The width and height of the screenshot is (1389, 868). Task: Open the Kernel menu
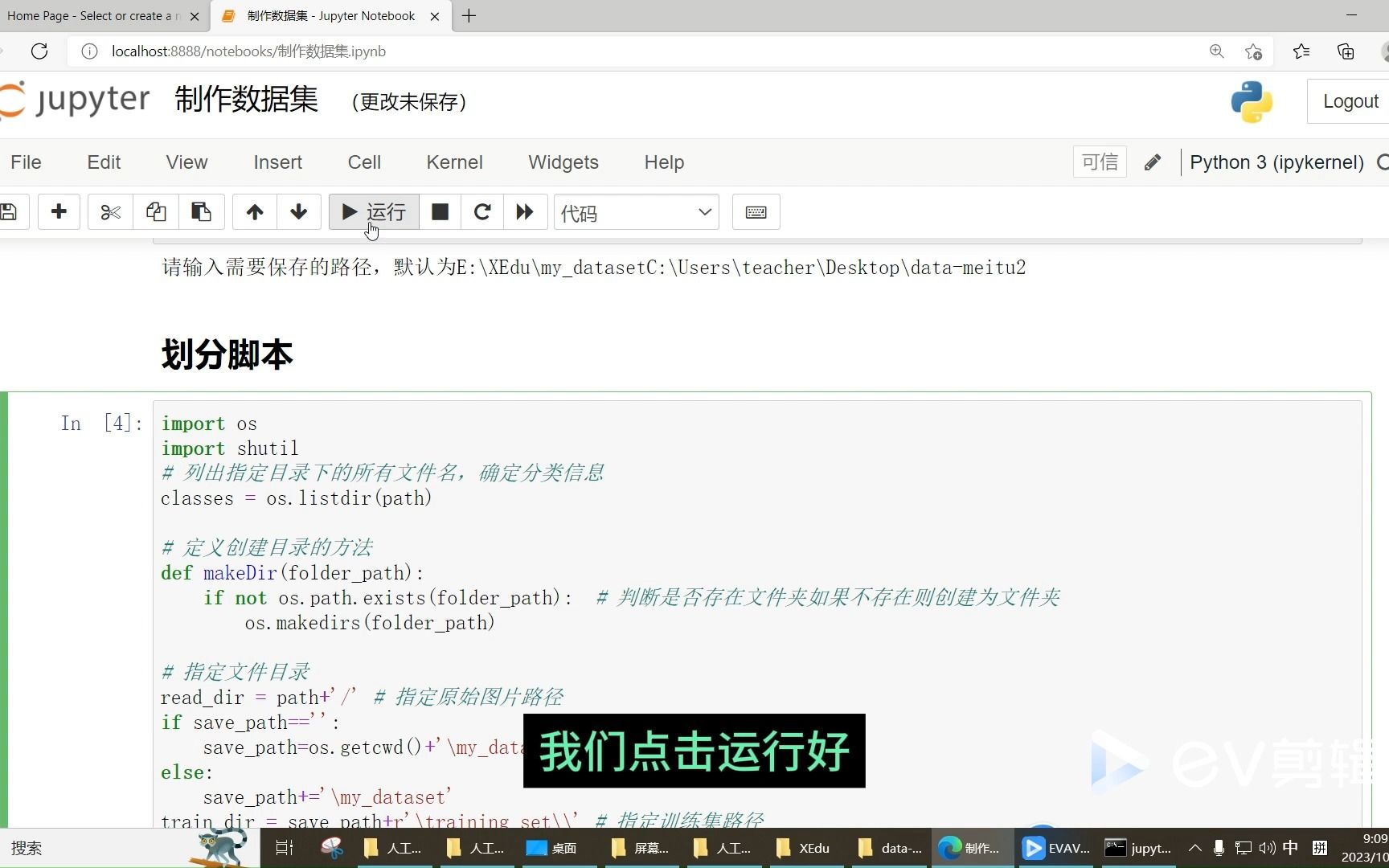pos(454,162)
